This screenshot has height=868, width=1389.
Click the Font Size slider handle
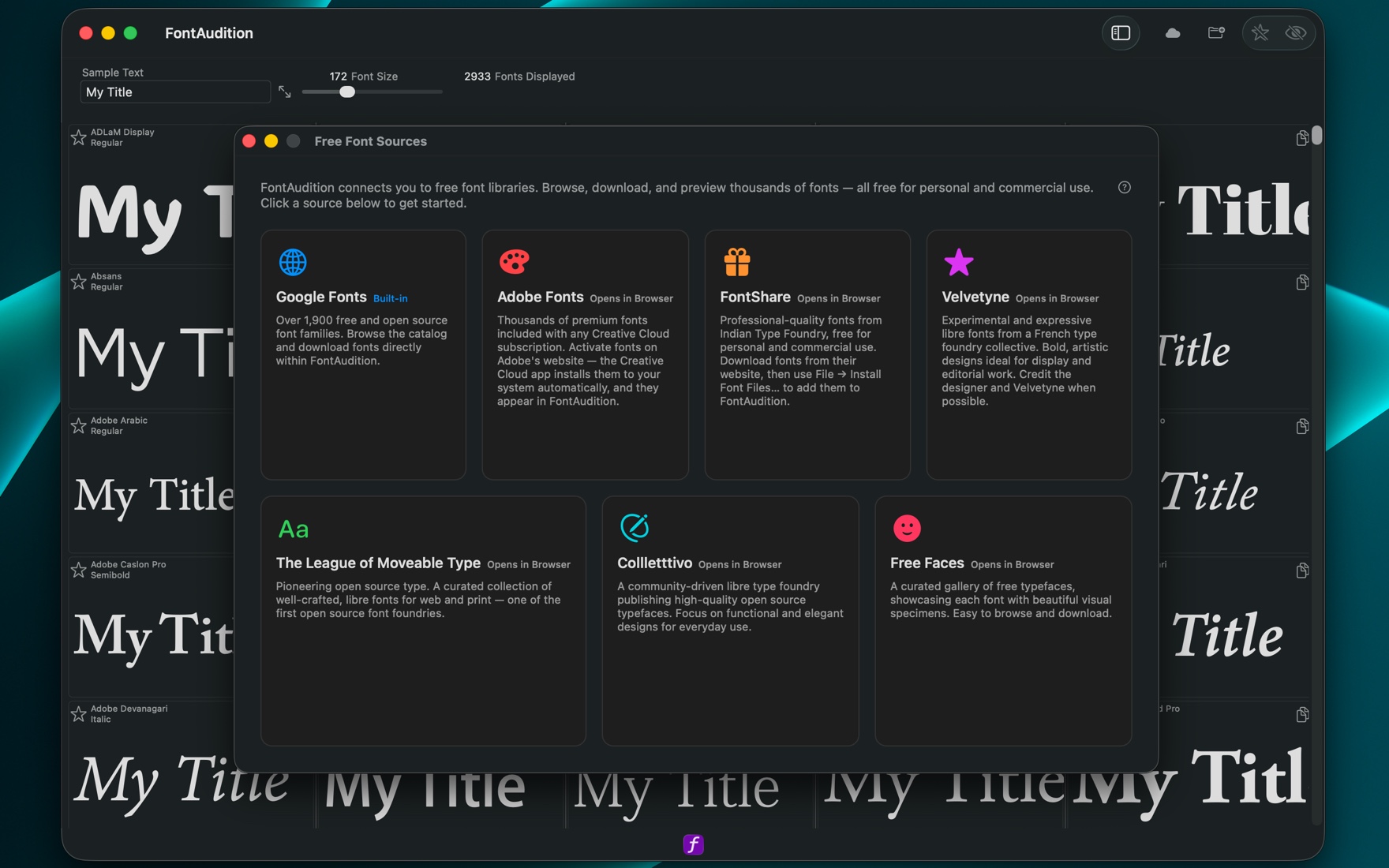point(347,92)
